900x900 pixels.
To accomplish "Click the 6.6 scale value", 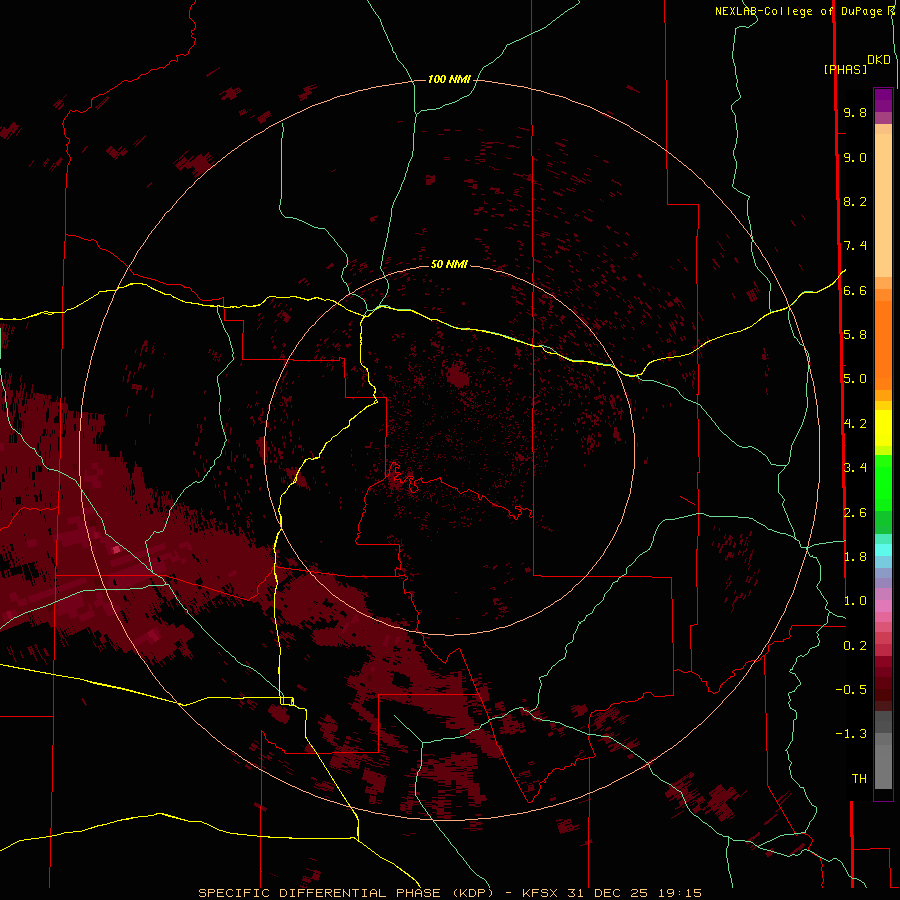I will point(855,290).
